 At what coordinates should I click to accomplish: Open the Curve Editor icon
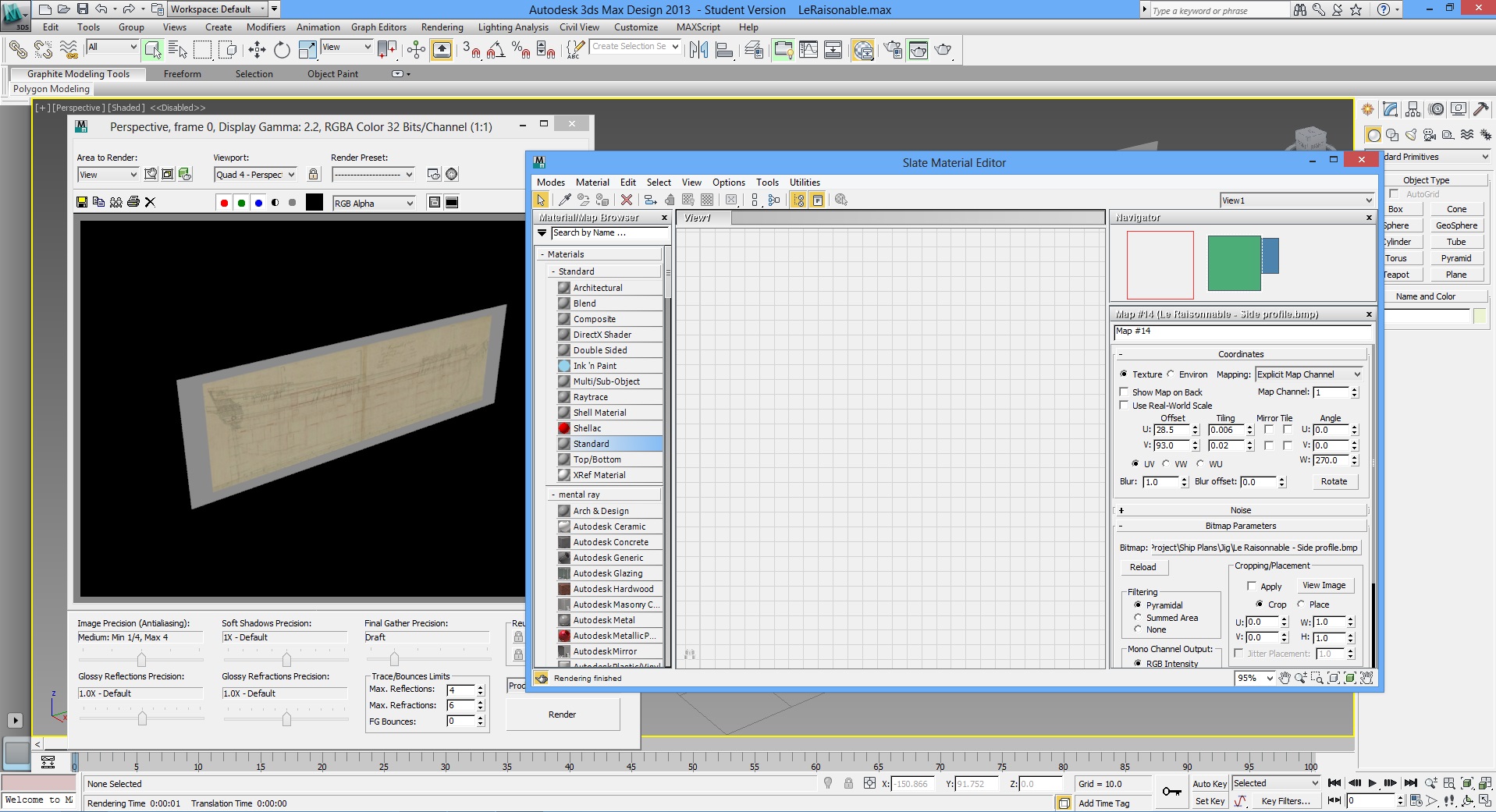pyautogui.click(x=808, y=50)
